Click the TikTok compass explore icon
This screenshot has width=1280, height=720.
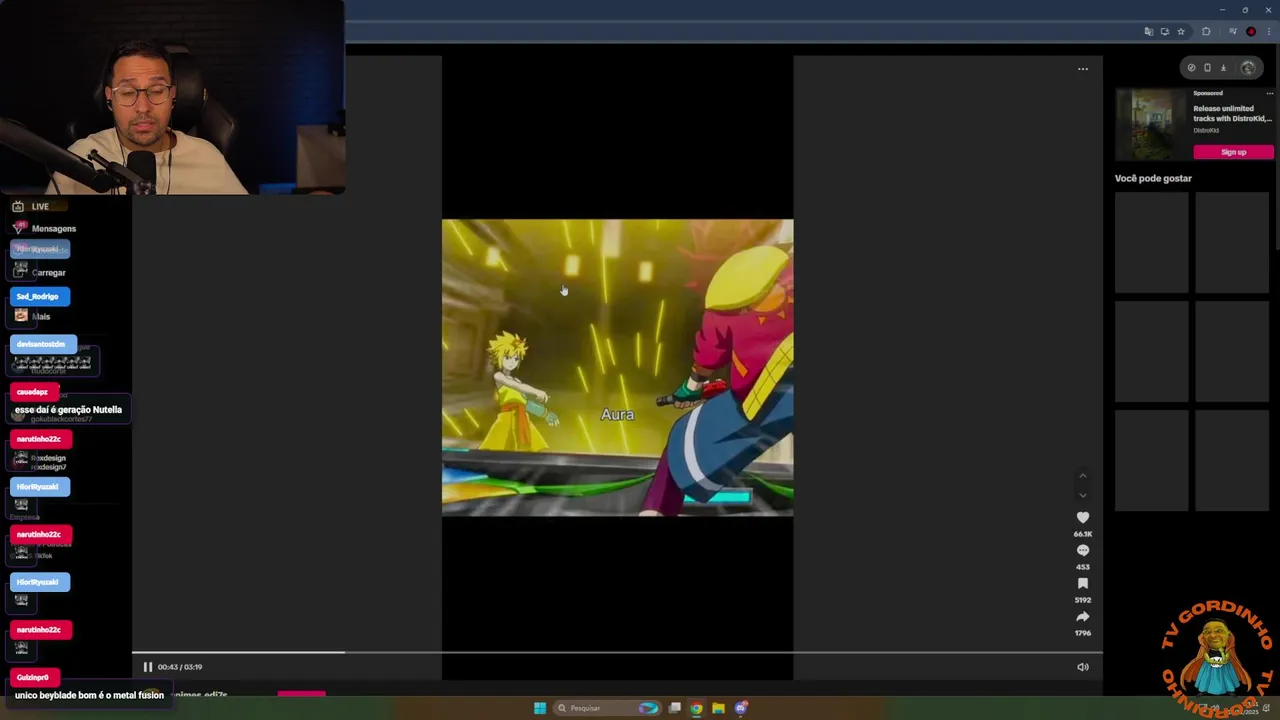(x=1191, y=68)
